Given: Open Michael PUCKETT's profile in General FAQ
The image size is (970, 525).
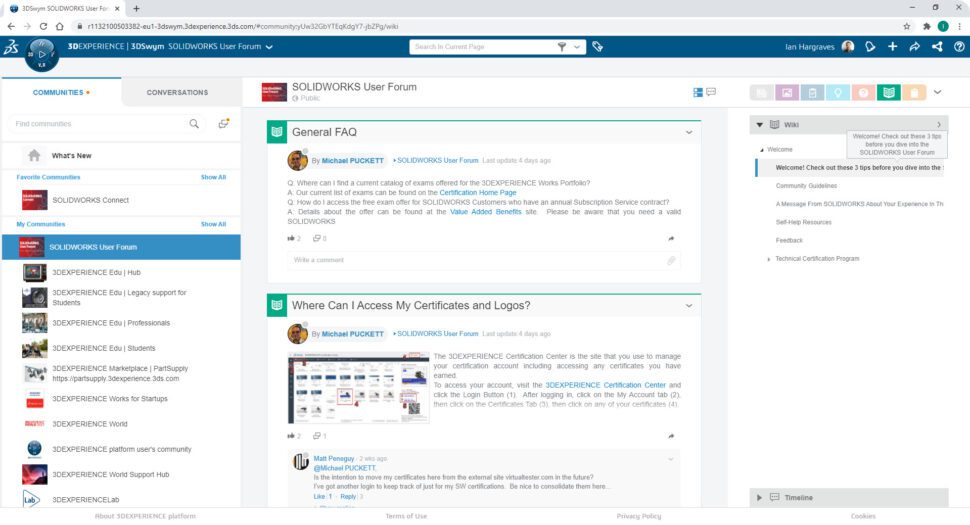Looking at the screenshot, I should pos(353,161).
